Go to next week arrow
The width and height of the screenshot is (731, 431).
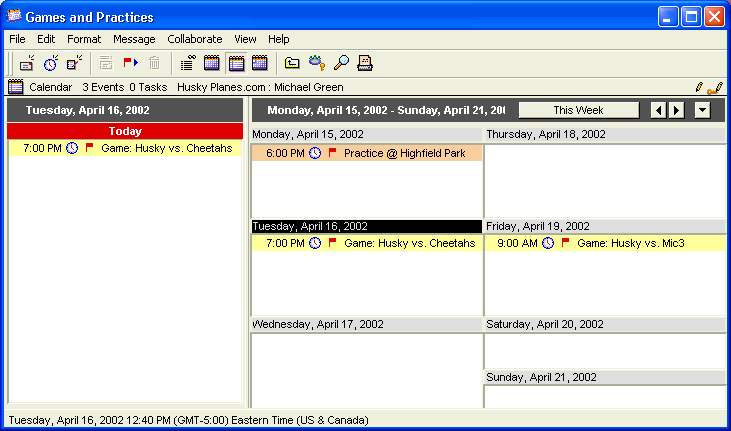point(677,110)
